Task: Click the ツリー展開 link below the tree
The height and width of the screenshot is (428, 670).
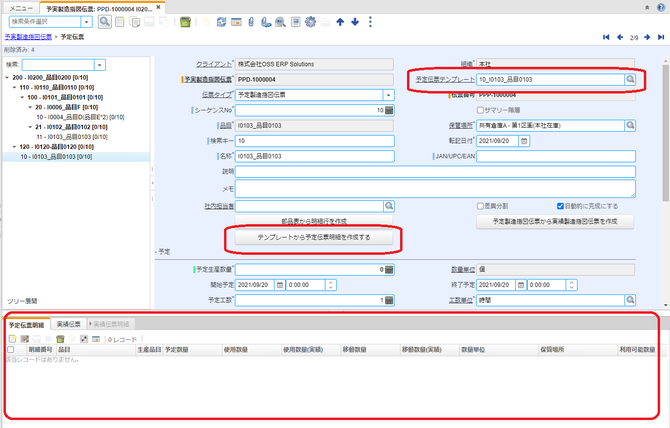Action: pos(22,301)
